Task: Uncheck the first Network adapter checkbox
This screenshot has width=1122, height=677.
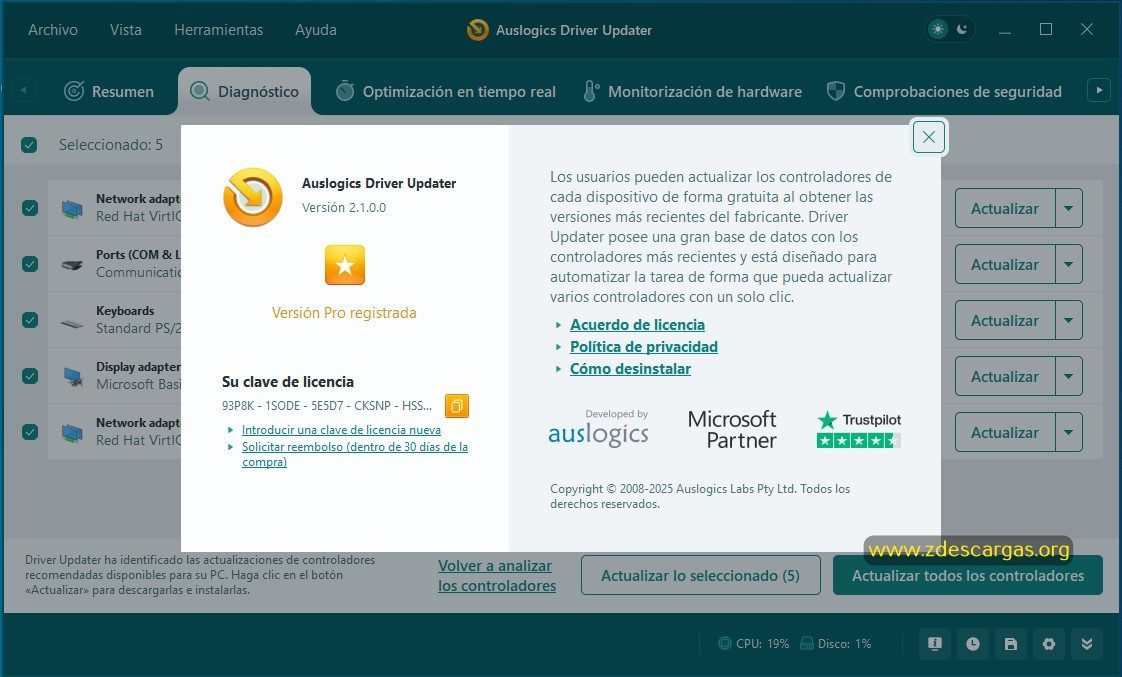Action: point(30,208)
